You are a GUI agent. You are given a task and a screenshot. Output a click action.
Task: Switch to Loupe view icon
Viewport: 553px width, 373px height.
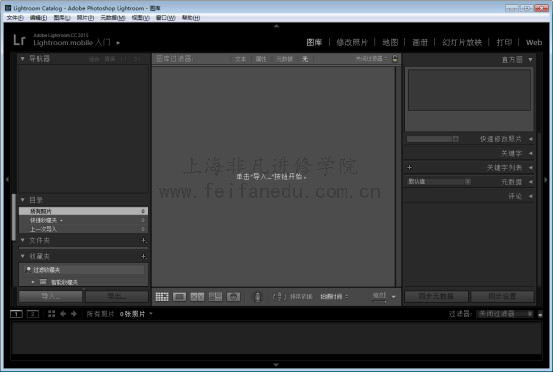coord(180,297)
